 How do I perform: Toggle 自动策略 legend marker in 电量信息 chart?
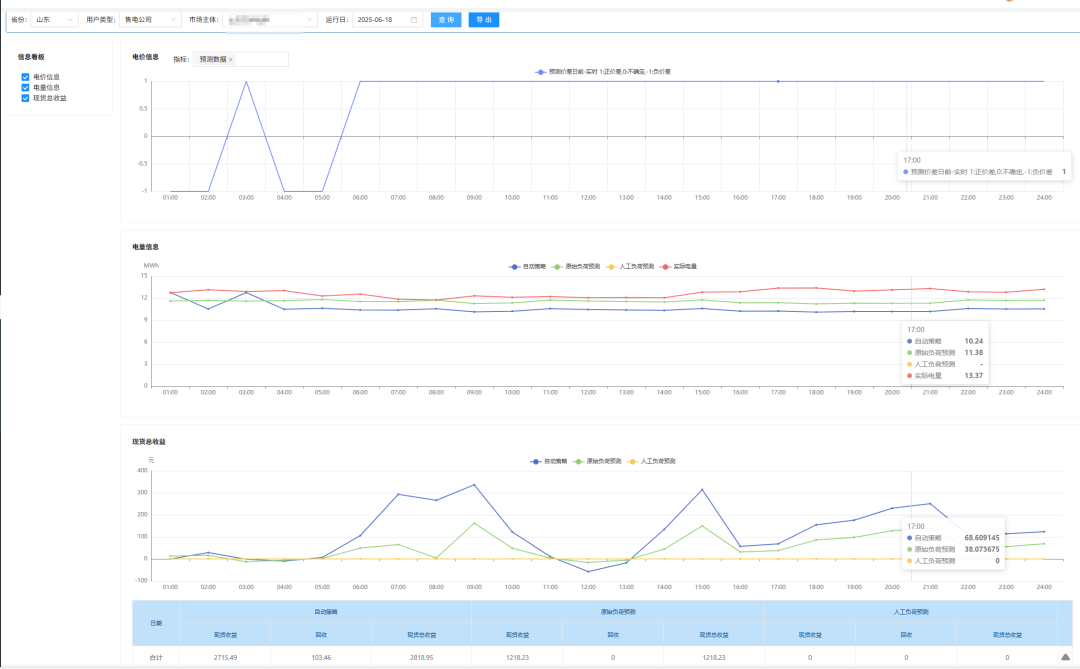pos(514,267)
